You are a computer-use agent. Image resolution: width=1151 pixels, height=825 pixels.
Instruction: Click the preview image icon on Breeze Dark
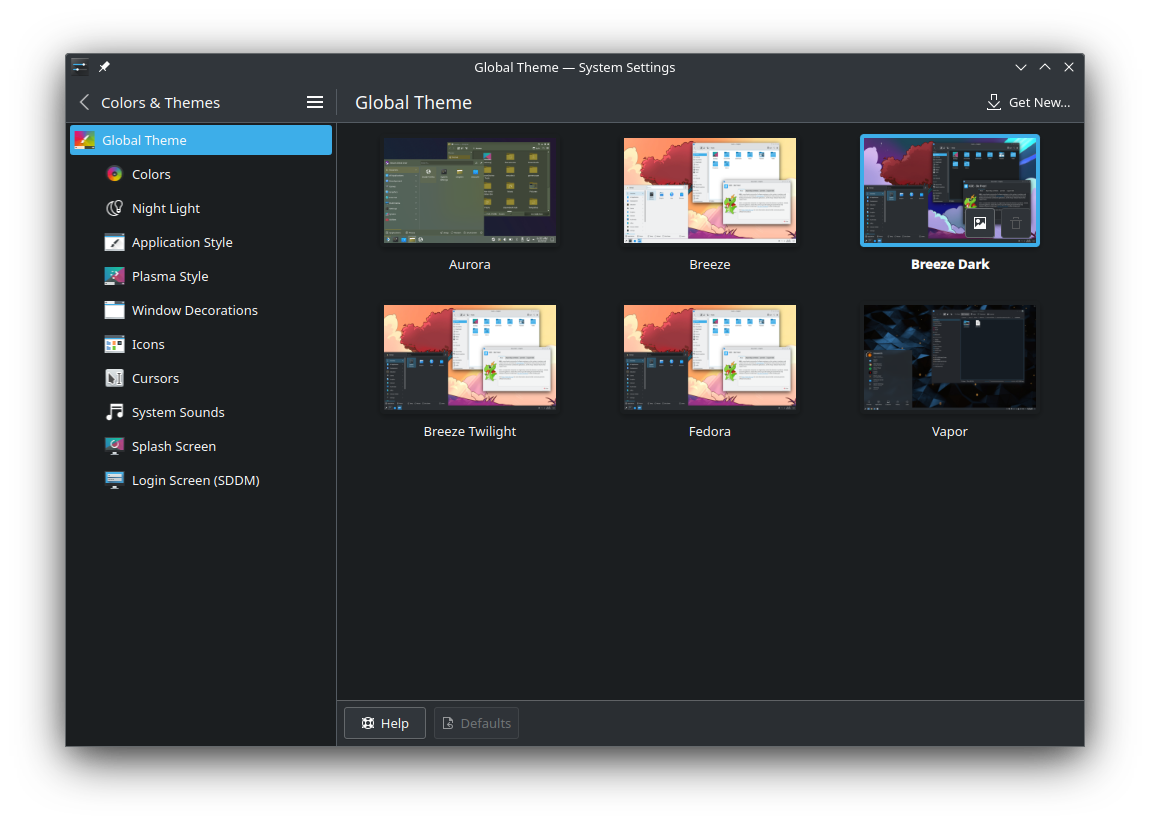tap(980, 223)
